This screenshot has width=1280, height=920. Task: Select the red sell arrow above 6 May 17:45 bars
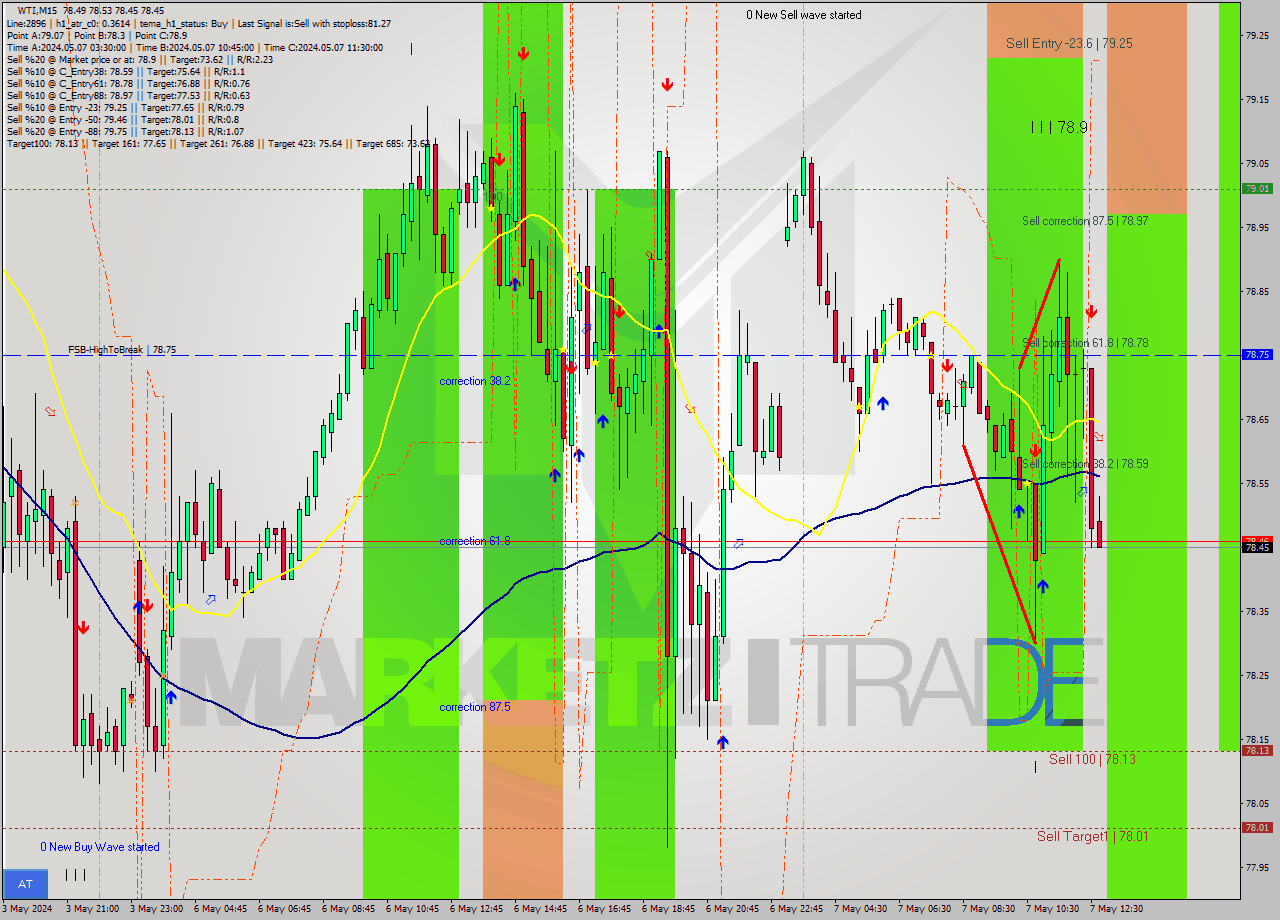(x=667, y=84)
